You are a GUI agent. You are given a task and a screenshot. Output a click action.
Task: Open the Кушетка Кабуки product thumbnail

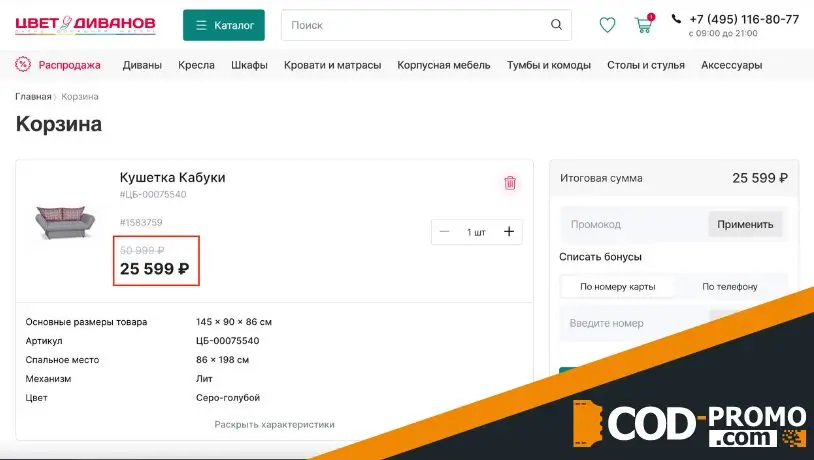(x=65, y=222)
